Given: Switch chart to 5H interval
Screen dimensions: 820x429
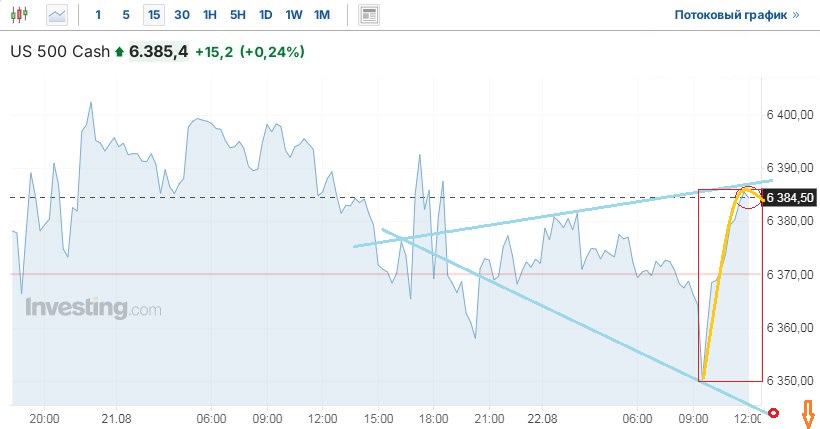Looking at the screenshot, I should coord(237,15).
